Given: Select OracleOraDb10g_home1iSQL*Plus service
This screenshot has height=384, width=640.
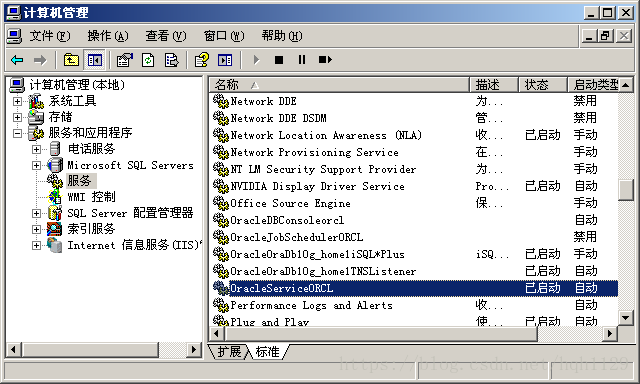Looking at the screenshot, I should click(414, 254).
